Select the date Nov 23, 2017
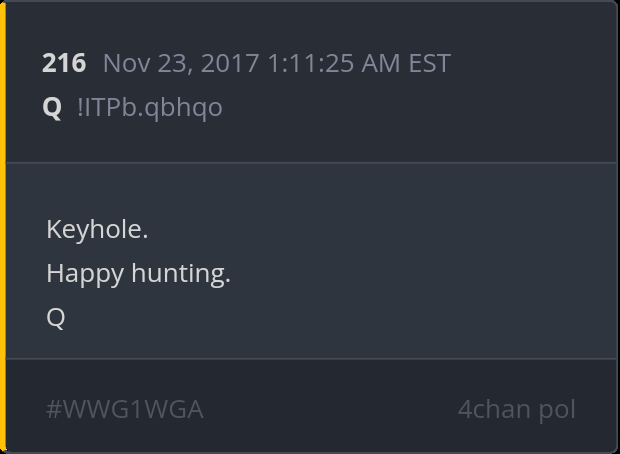The width and height of the screenshot is (620, 454). tap(181, 64)
